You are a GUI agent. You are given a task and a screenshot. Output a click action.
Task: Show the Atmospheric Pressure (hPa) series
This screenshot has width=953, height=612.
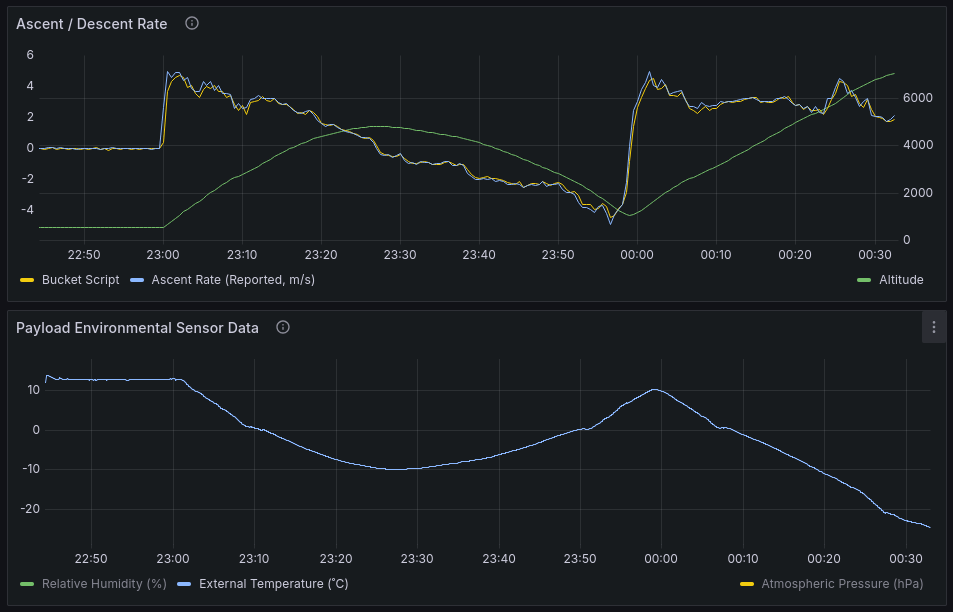pos(842,583)
